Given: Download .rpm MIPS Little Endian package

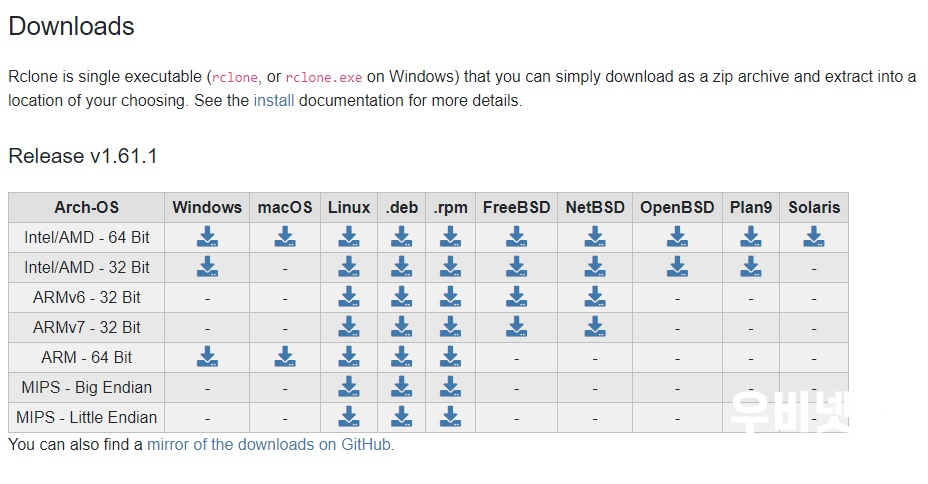Looking at the screenshot, I should pos(450,417).
